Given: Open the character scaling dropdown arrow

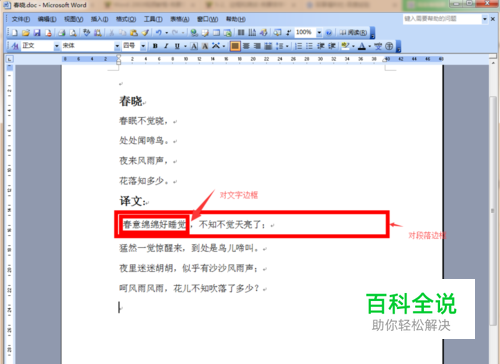Looking at the screenshot, I should point(224,46).
